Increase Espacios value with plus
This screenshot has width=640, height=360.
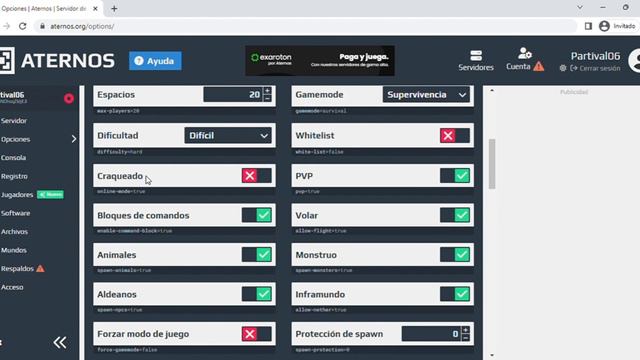click(x=267, y=91)
